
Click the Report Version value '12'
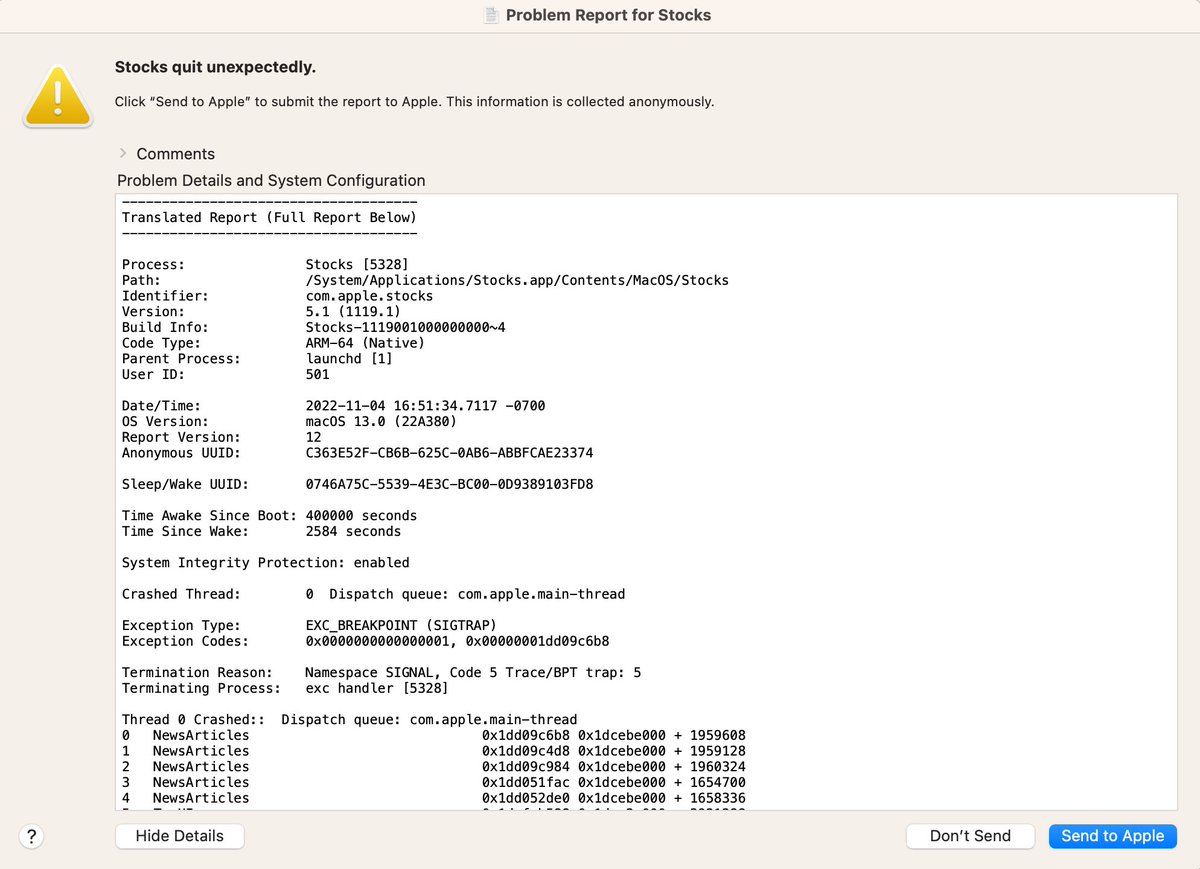(313, 437)
